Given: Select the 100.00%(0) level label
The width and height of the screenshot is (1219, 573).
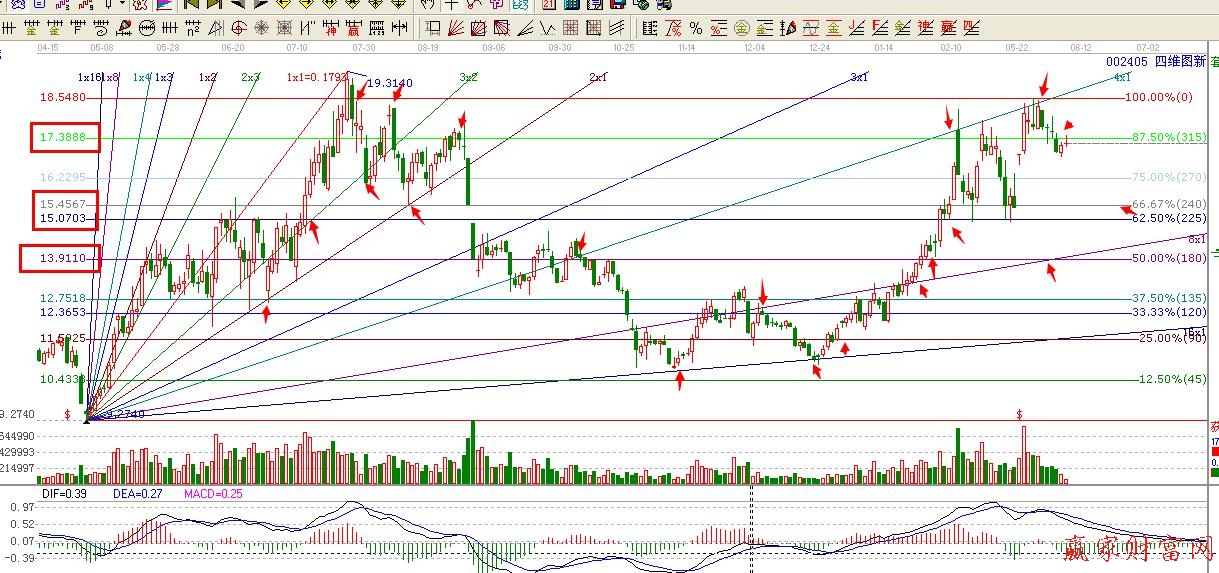Looking at the screenshot, I should click(x=1159, y=98).
